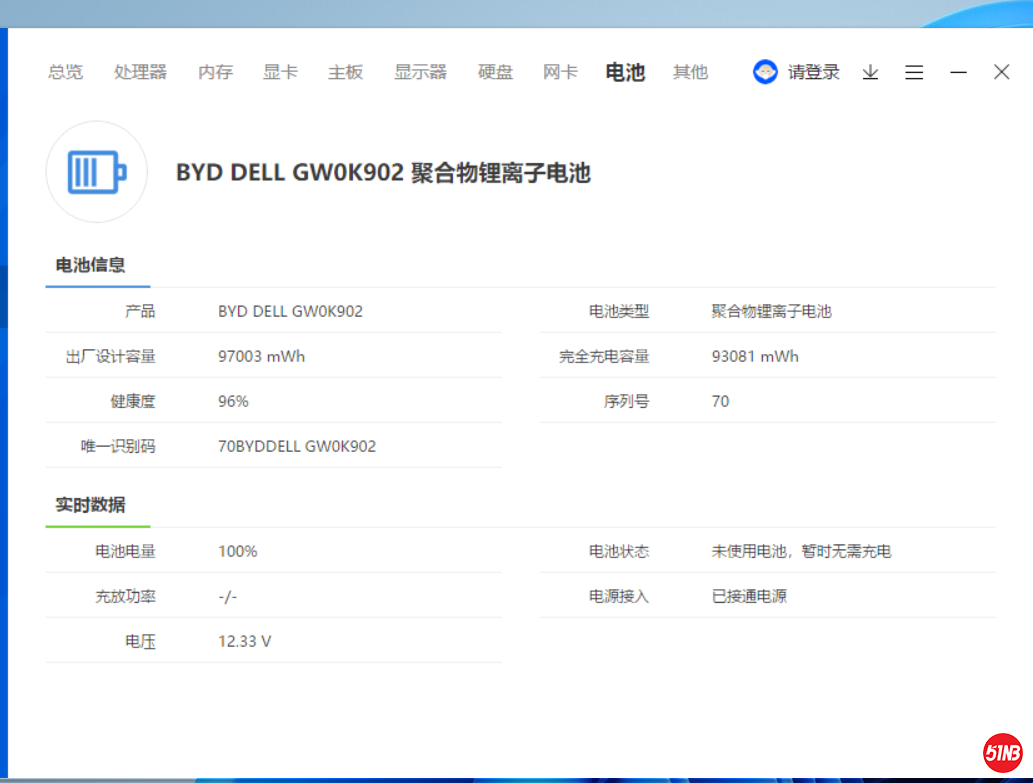The image size is (1033, 783).
Task: Select the 实时数据 section header
Action: [90, 505]
